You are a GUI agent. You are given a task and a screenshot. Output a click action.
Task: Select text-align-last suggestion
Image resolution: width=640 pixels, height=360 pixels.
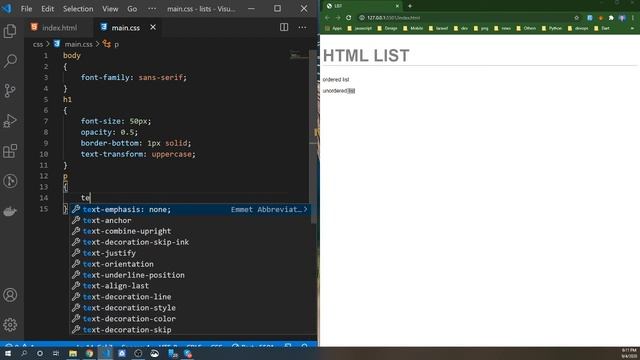(190, 286)
